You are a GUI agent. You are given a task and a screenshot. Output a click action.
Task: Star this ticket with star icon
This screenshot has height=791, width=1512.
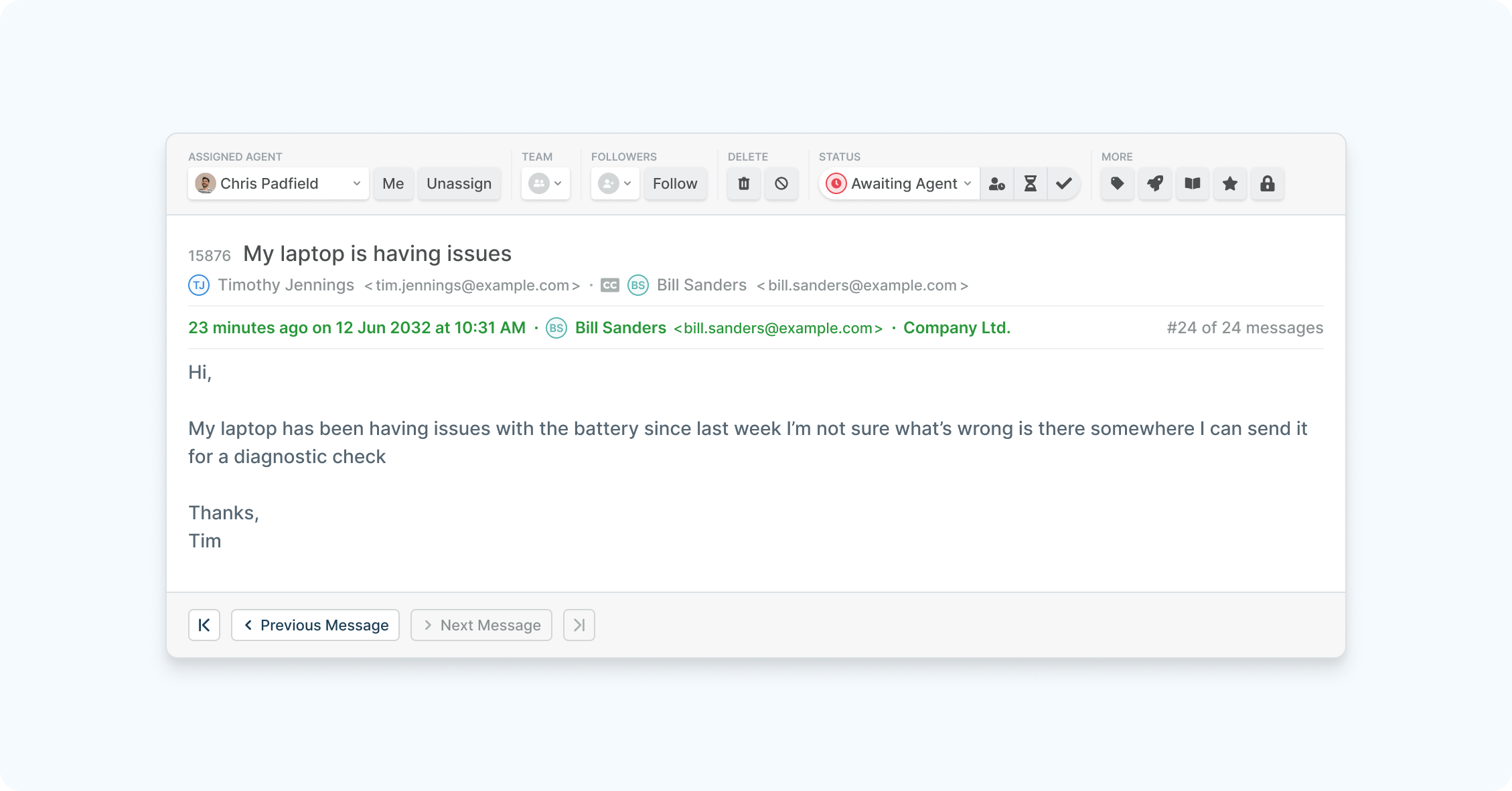pyautogui.click(x=1229, y=183)
